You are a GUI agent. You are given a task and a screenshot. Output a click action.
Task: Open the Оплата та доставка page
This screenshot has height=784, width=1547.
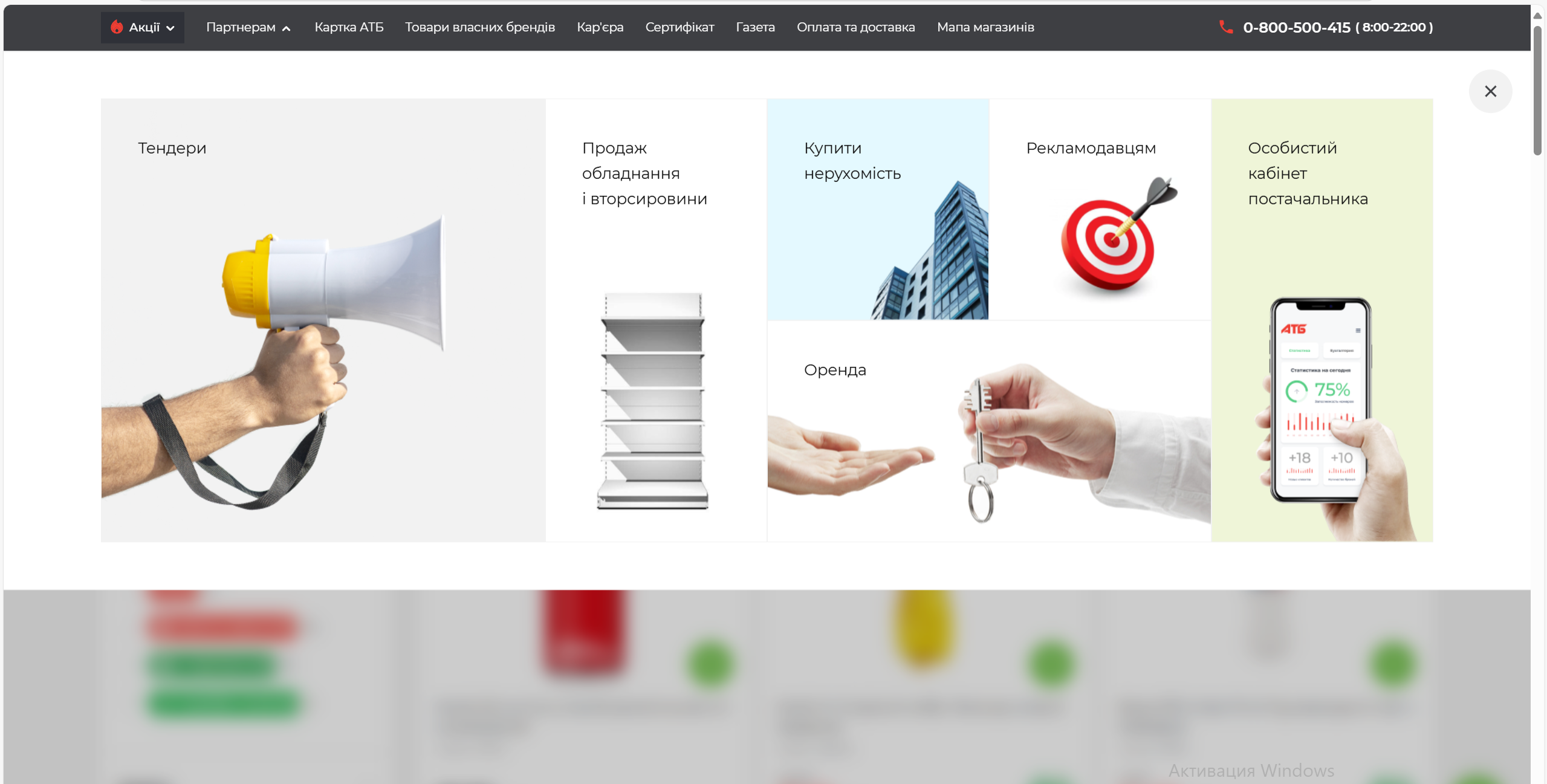[855, 27]
